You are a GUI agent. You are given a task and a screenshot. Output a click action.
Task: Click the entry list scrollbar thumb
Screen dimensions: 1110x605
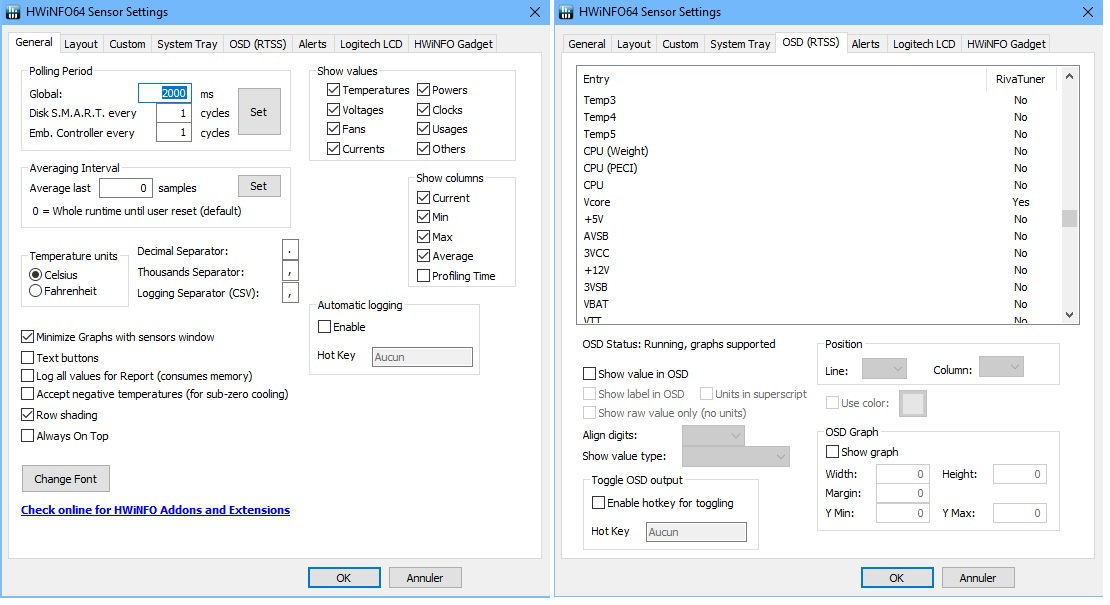click(x=1069, y=219)
